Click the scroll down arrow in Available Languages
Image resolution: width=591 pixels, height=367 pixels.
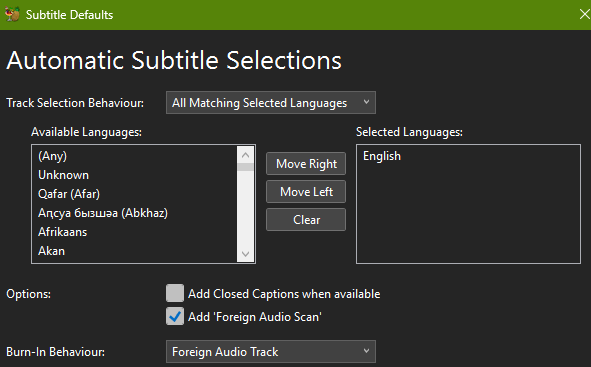[x=245, y=254]
